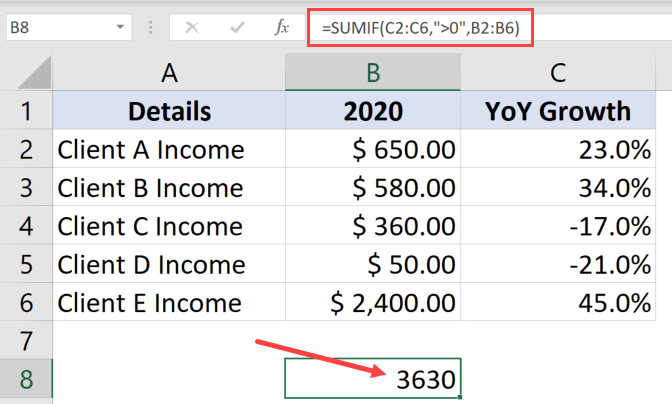Image resolution: width=672 pixels, height=404 pixels.
Task: Click the Details header cell
Action: tap(168, 111)
